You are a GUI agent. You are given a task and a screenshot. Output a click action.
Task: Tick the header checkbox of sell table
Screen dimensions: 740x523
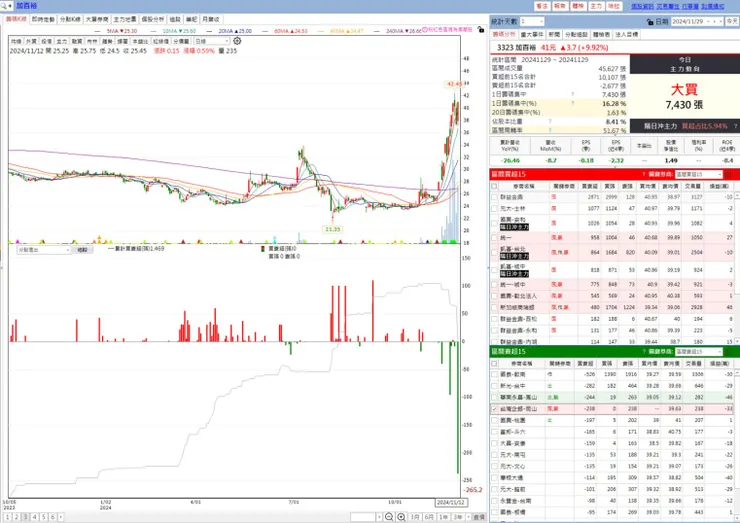(494, 363)
